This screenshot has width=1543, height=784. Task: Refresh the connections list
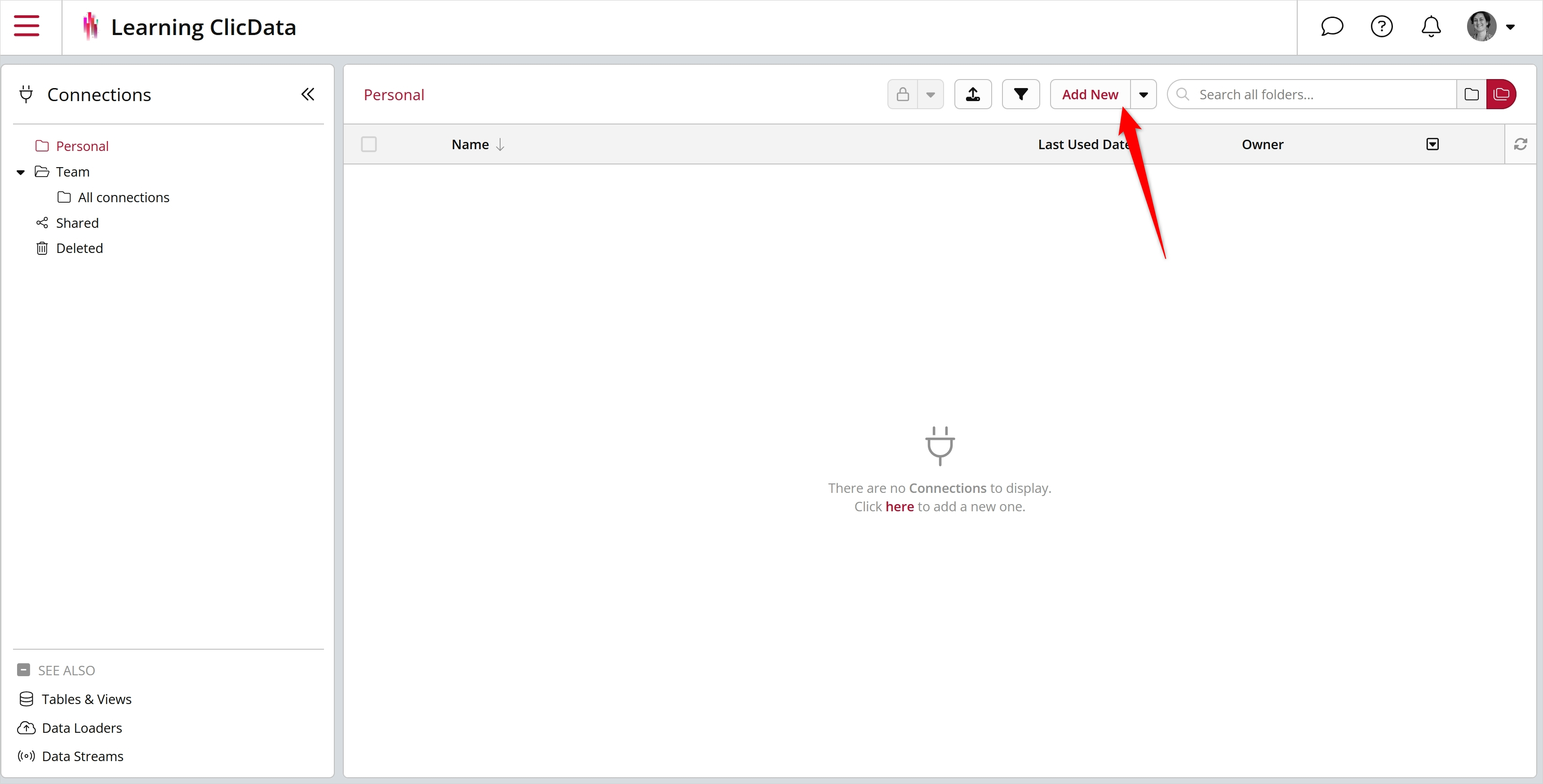click(1520, 144)
